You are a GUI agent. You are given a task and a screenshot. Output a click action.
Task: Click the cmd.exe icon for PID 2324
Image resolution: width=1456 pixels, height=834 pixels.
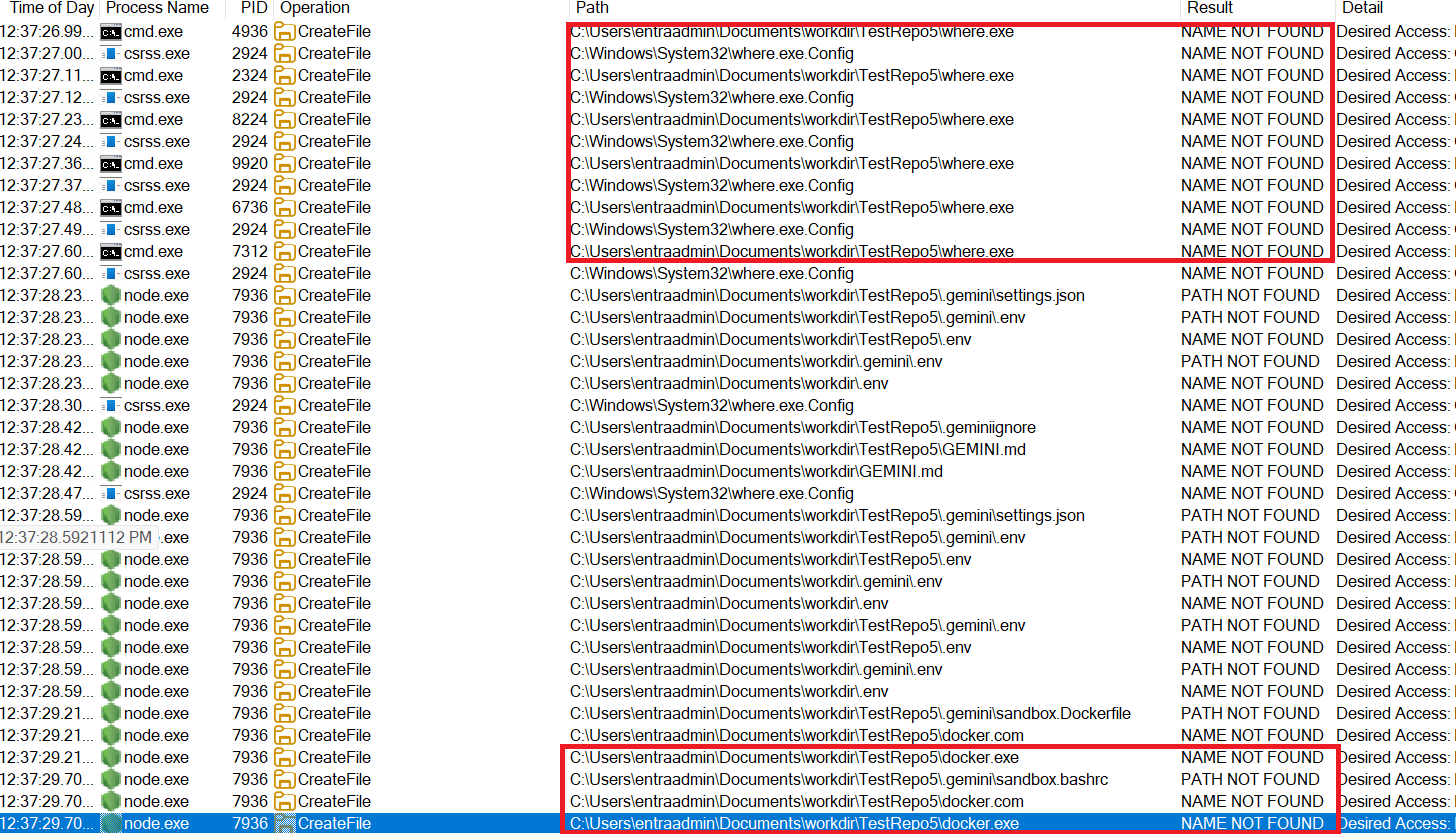pyautogui.click(x=111, y=76)
